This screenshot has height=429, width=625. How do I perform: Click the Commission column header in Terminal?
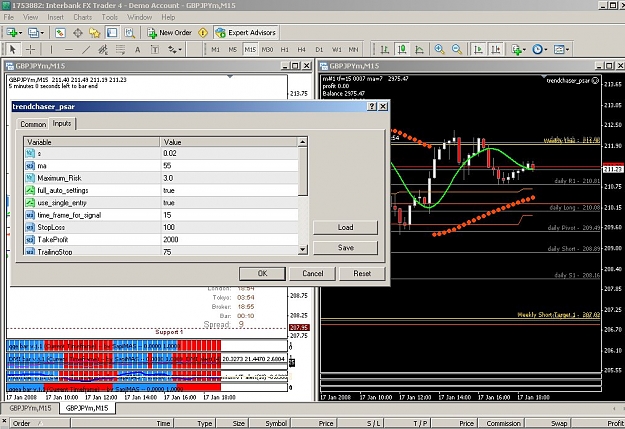tap(503, 423)
